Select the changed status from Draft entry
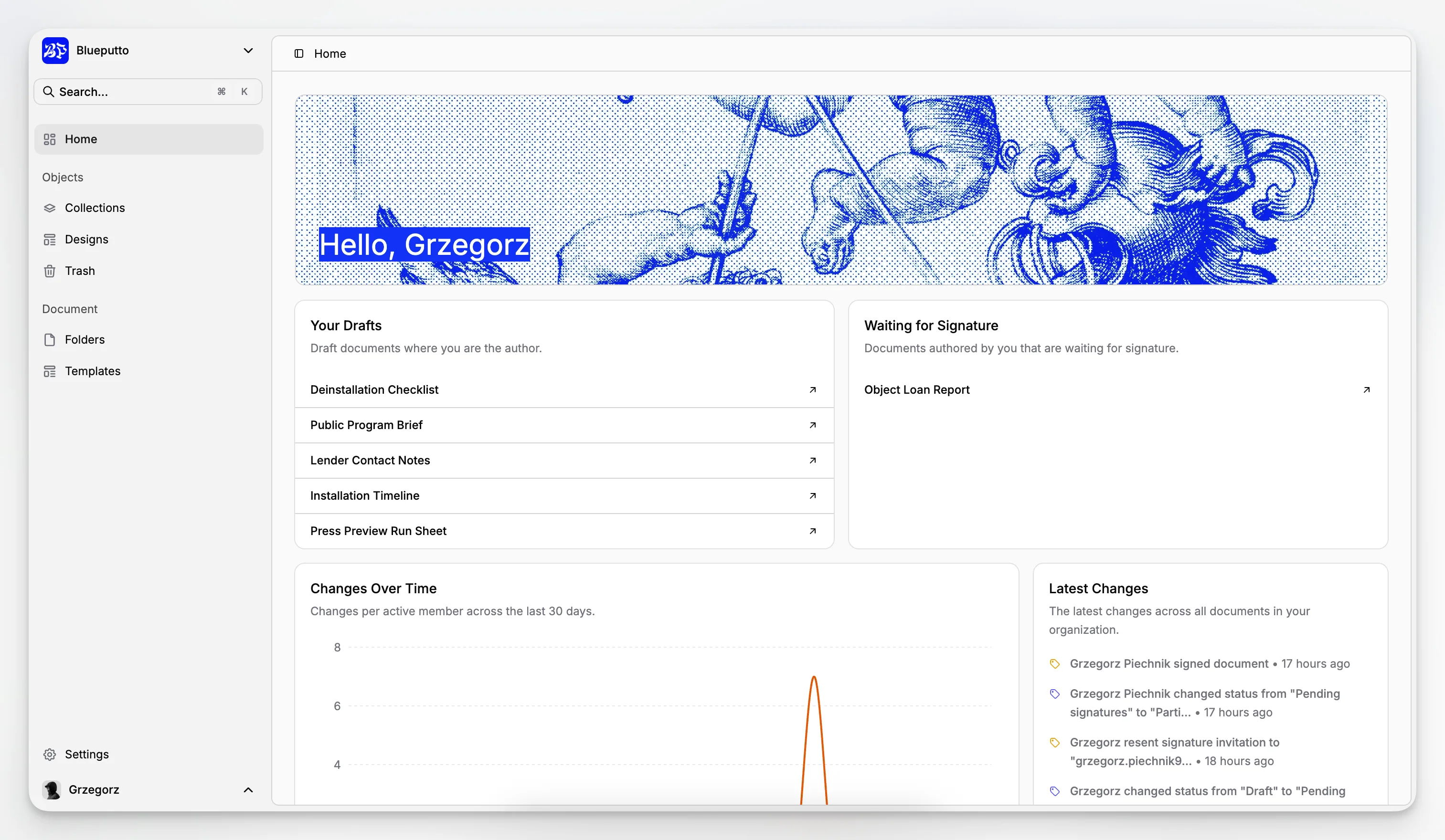 [1207, 791]
